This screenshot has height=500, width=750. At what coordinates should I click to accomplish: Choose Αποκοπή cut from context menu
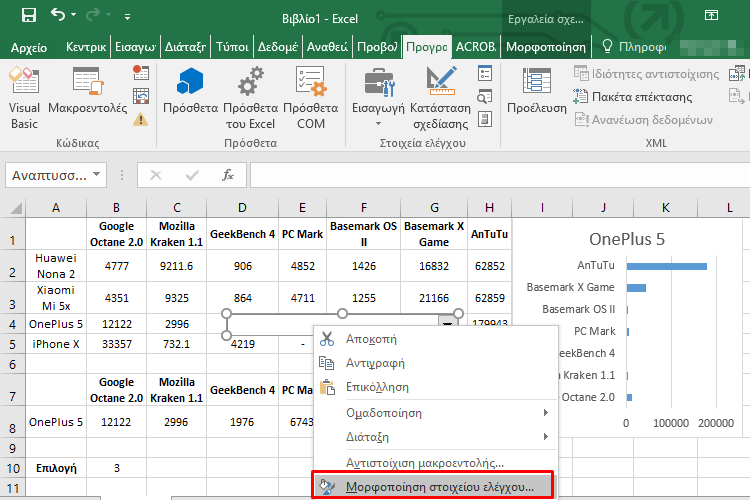pos(436,339)
